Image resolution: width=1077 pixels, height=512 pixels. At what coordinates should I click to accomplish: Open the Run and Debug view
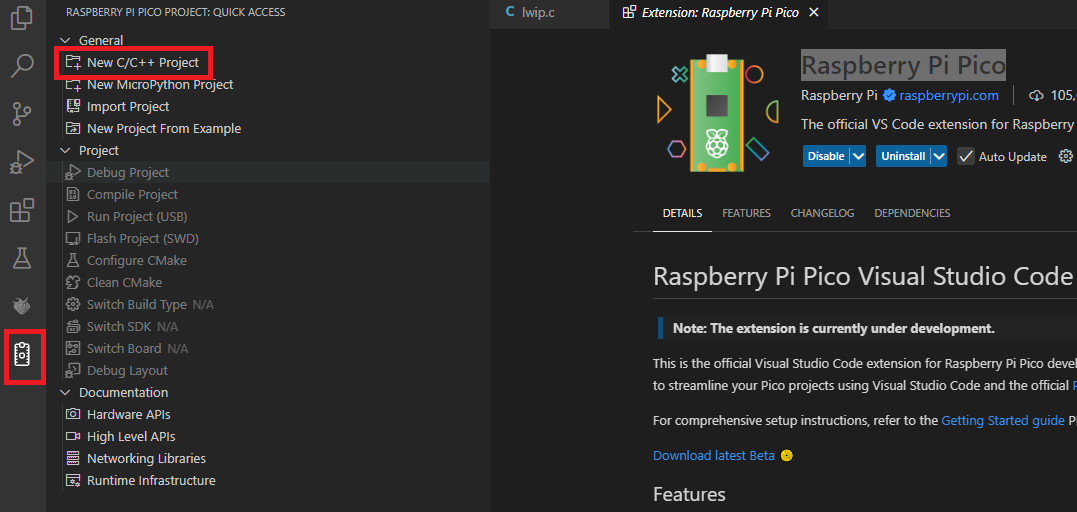pyautogui.click(x=23, y=162)
